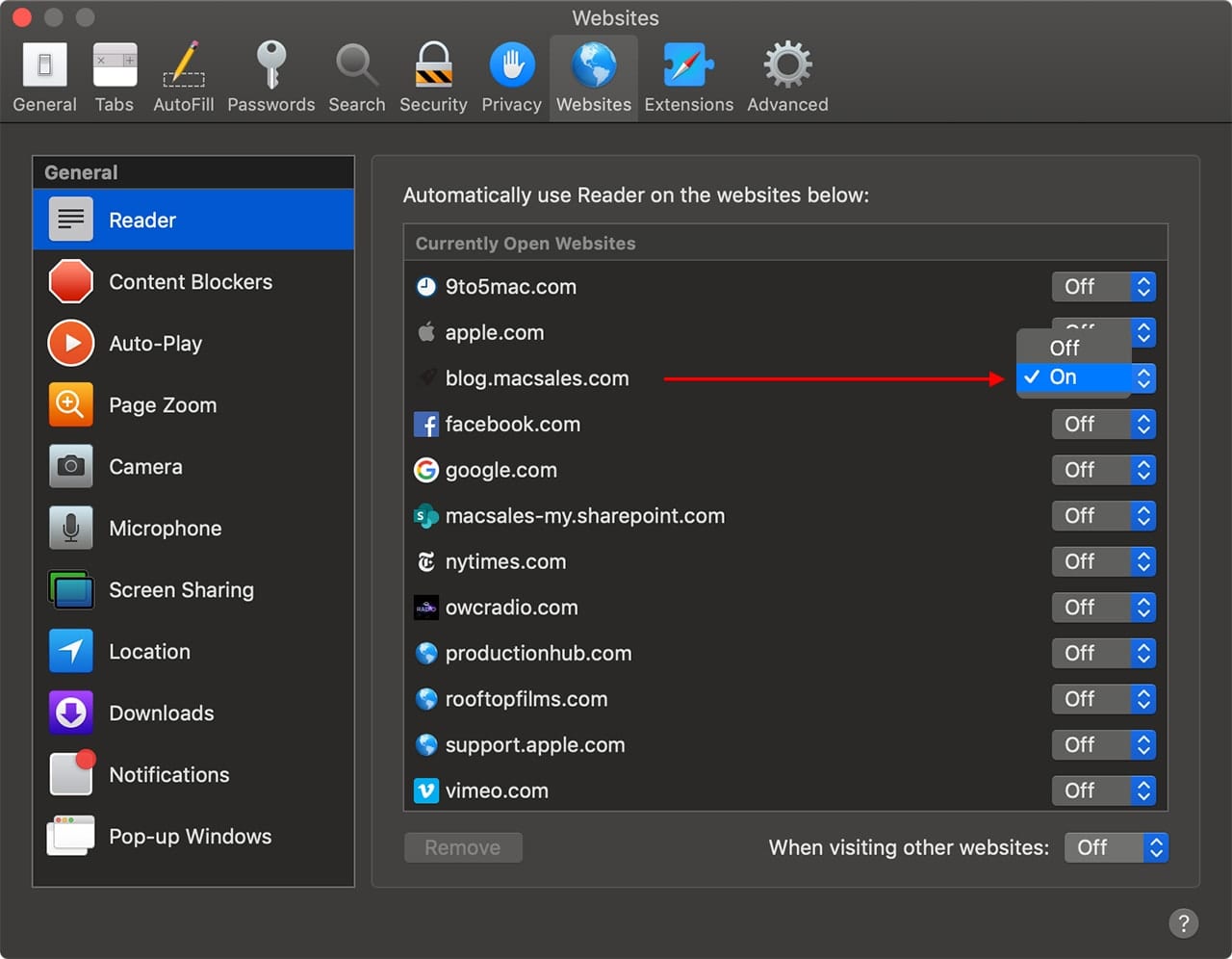Click the help question mark button

pyautogui.click(x=1183, y=923)
